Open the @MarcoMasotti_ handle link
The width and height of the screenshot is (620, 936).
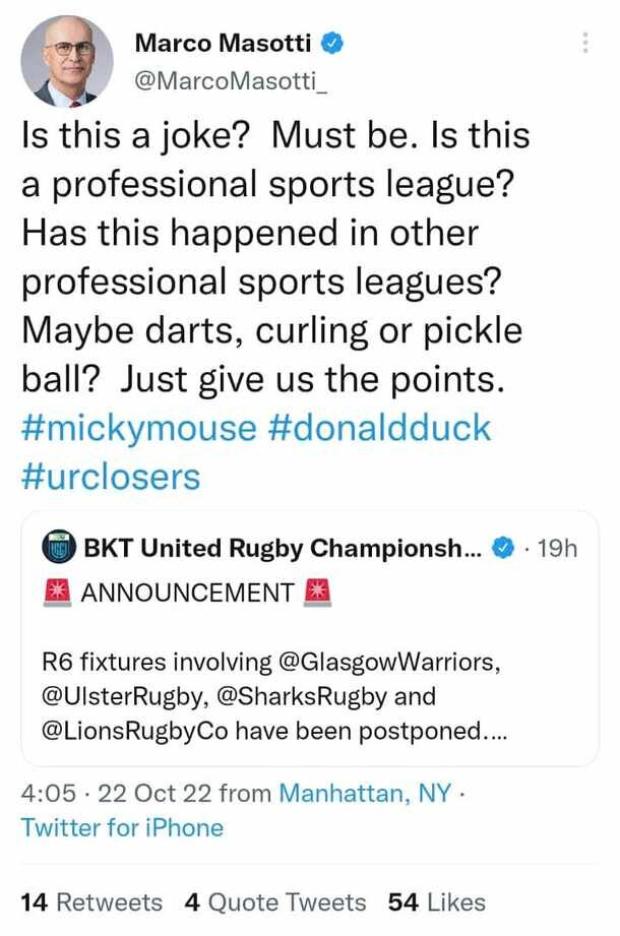232,81
